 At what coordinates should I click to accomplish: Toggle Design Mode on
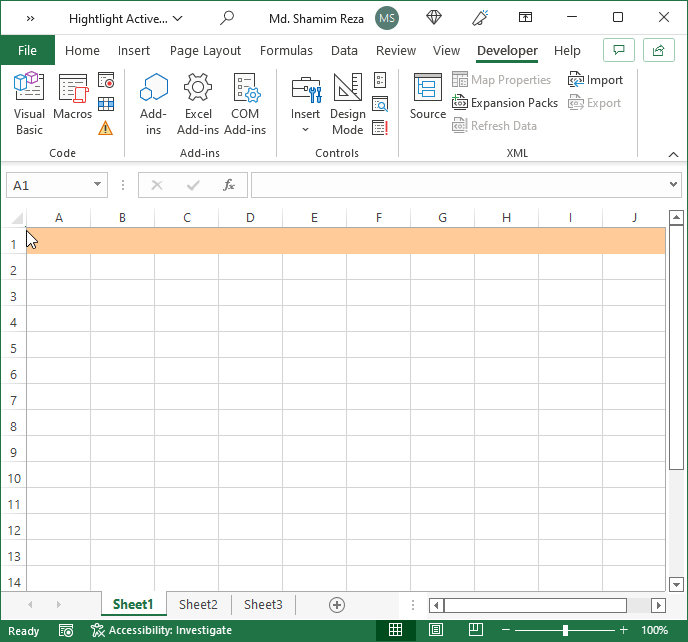[x=348, y=104]
